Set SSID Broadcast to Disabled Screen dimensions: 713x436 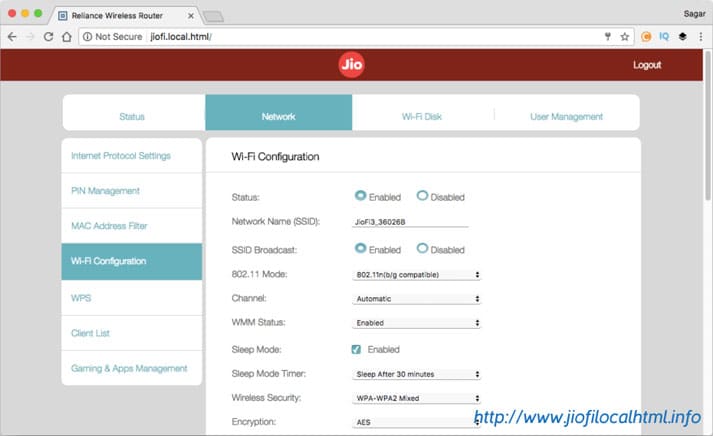(x=422, y=248)
